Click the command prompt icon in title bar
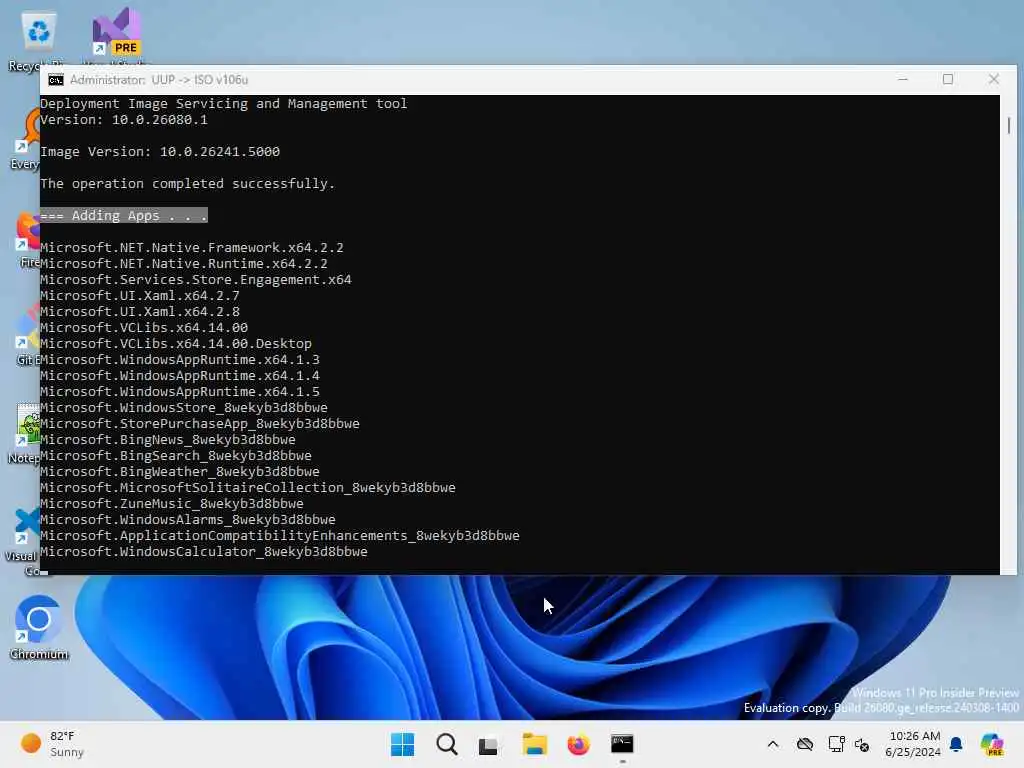 coord(56,80)
